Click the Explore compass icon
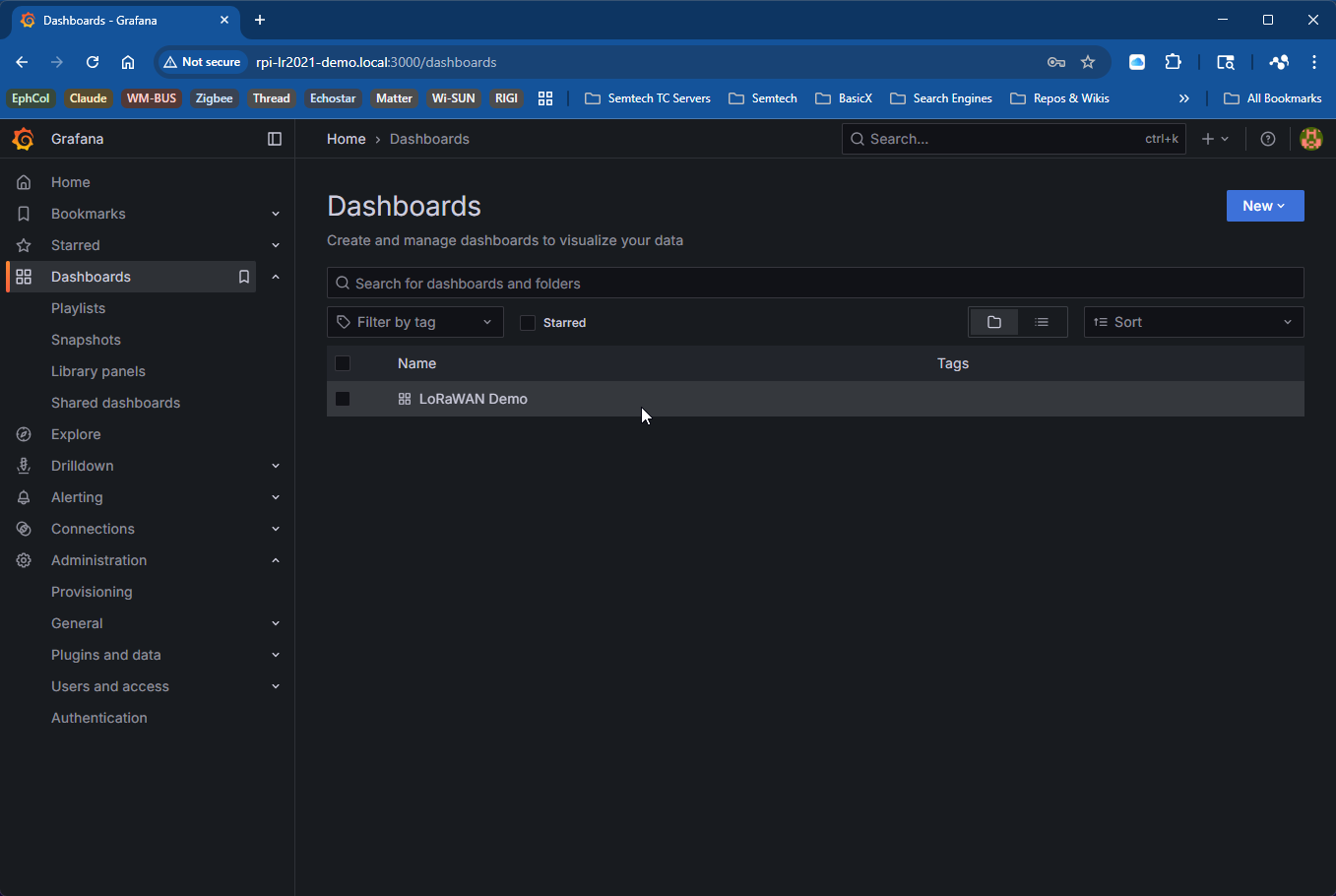1336x896 pixels. coord(24,434)
